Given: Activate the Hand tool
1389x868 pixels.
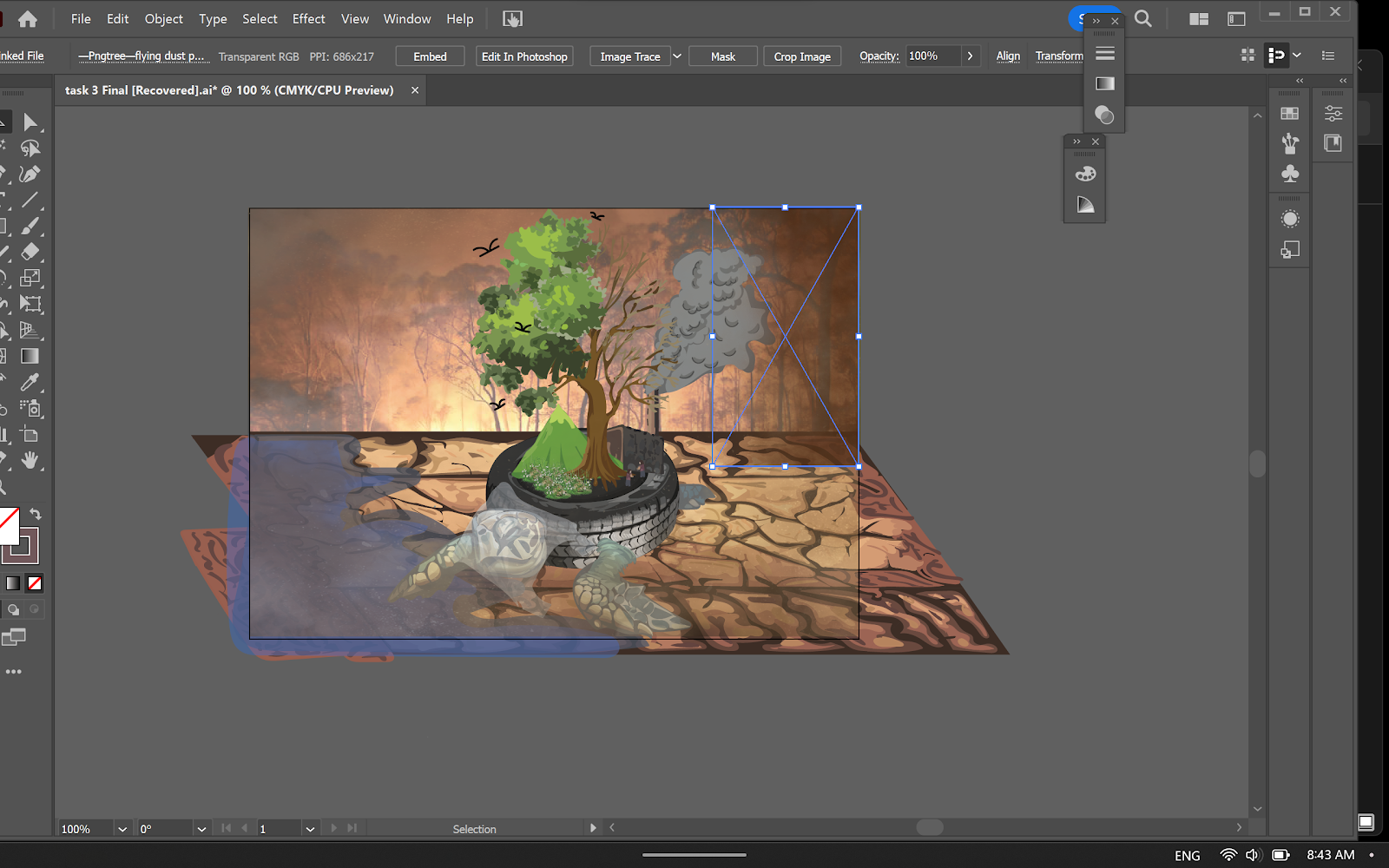Looking at the screenshot, I should point(30,461).
